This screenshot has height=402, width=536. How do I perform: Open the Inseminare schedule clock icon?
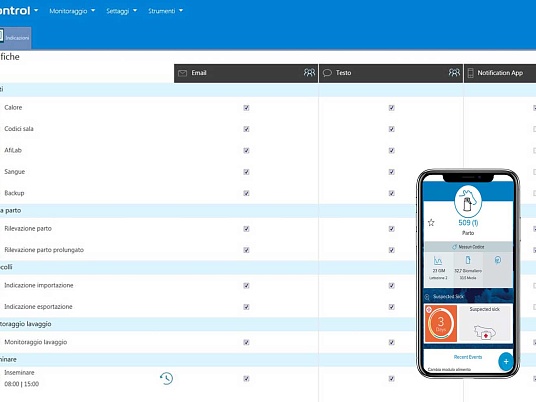(166, 378)
